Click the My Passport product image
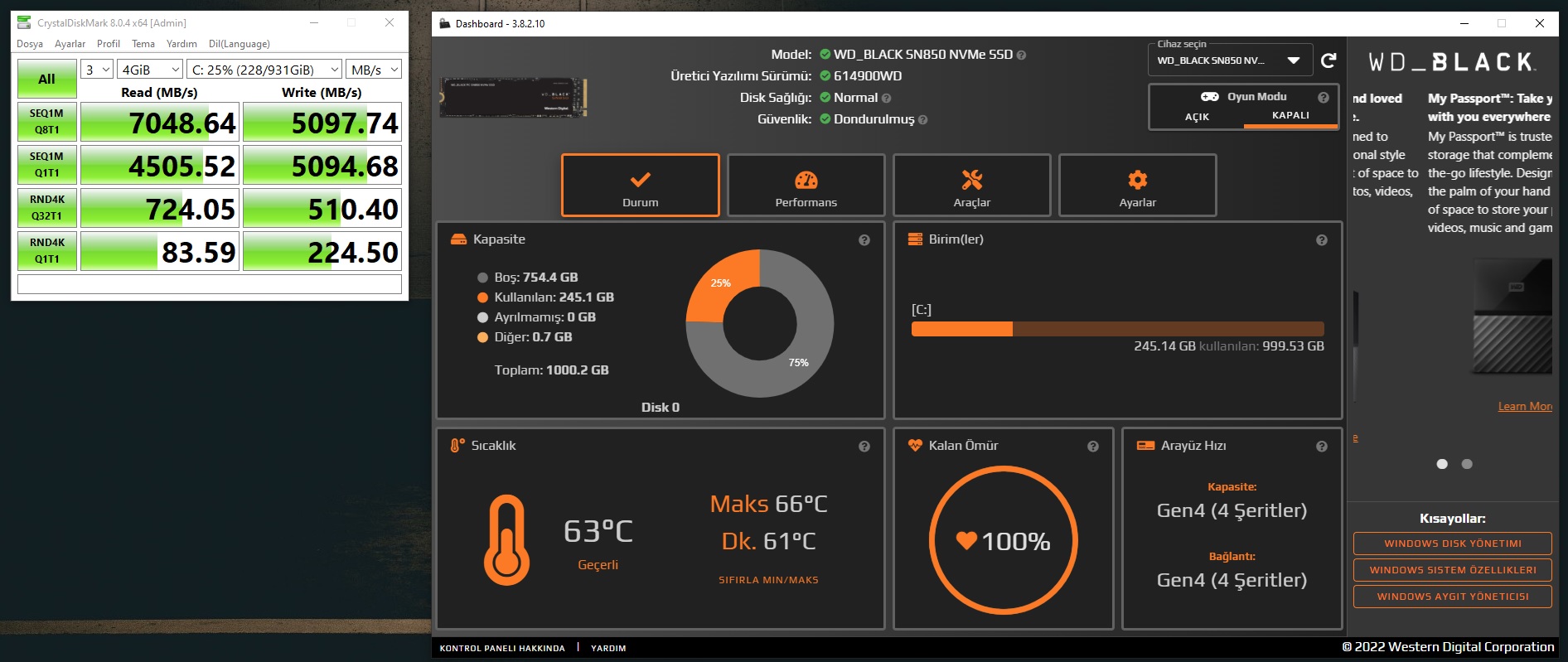This screenshot has width=1568, height=662. 1511,317
